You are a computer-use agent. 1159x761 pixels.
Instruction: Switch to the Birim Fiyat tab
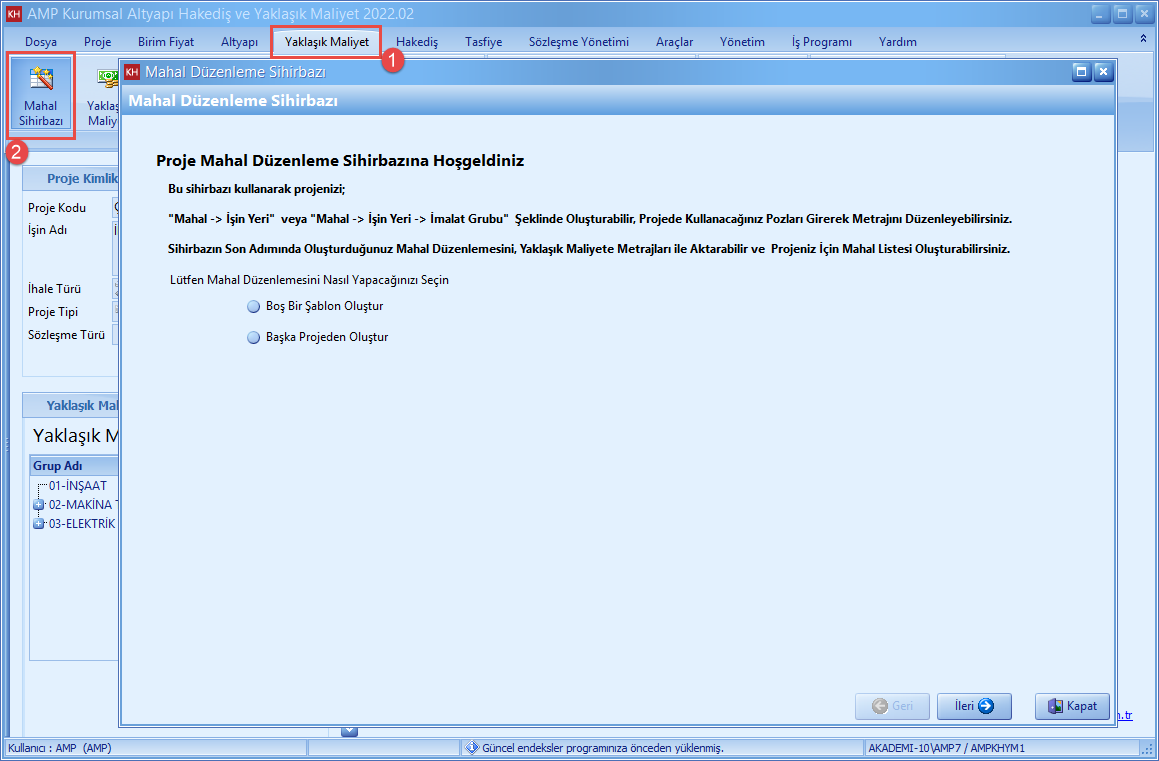[166, 42]
